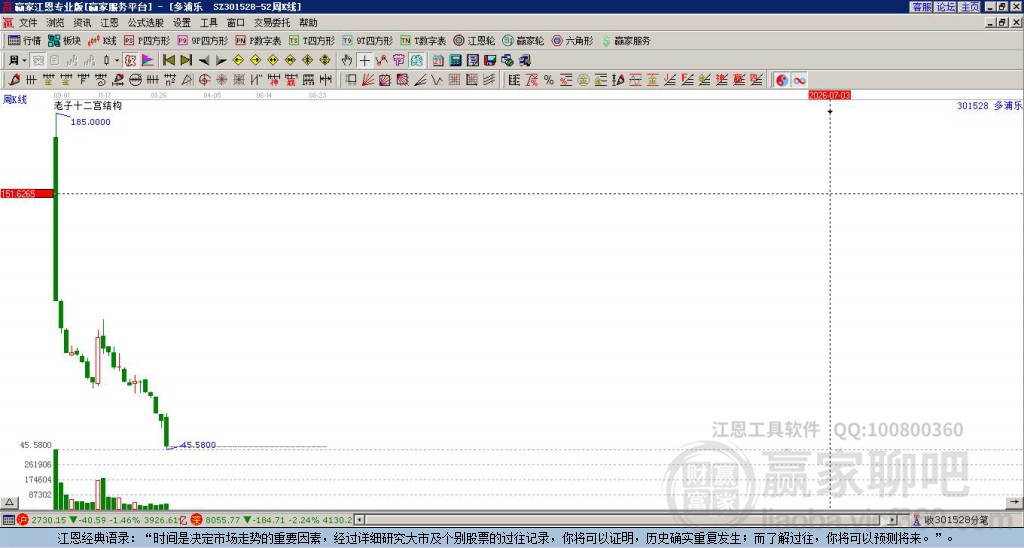Step chart right with black right arrow
Image resolution: width=1024 pixels, height=548 pixels.
[221, 61]
